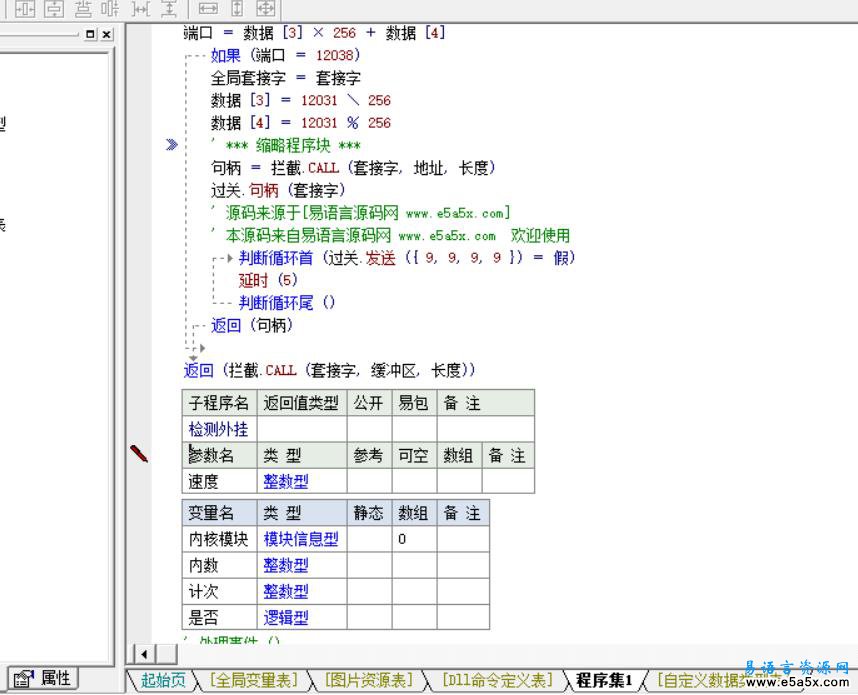Toggle docking with the panel float button
This screenshot has width=858, height=695.
tap(91, 34)
